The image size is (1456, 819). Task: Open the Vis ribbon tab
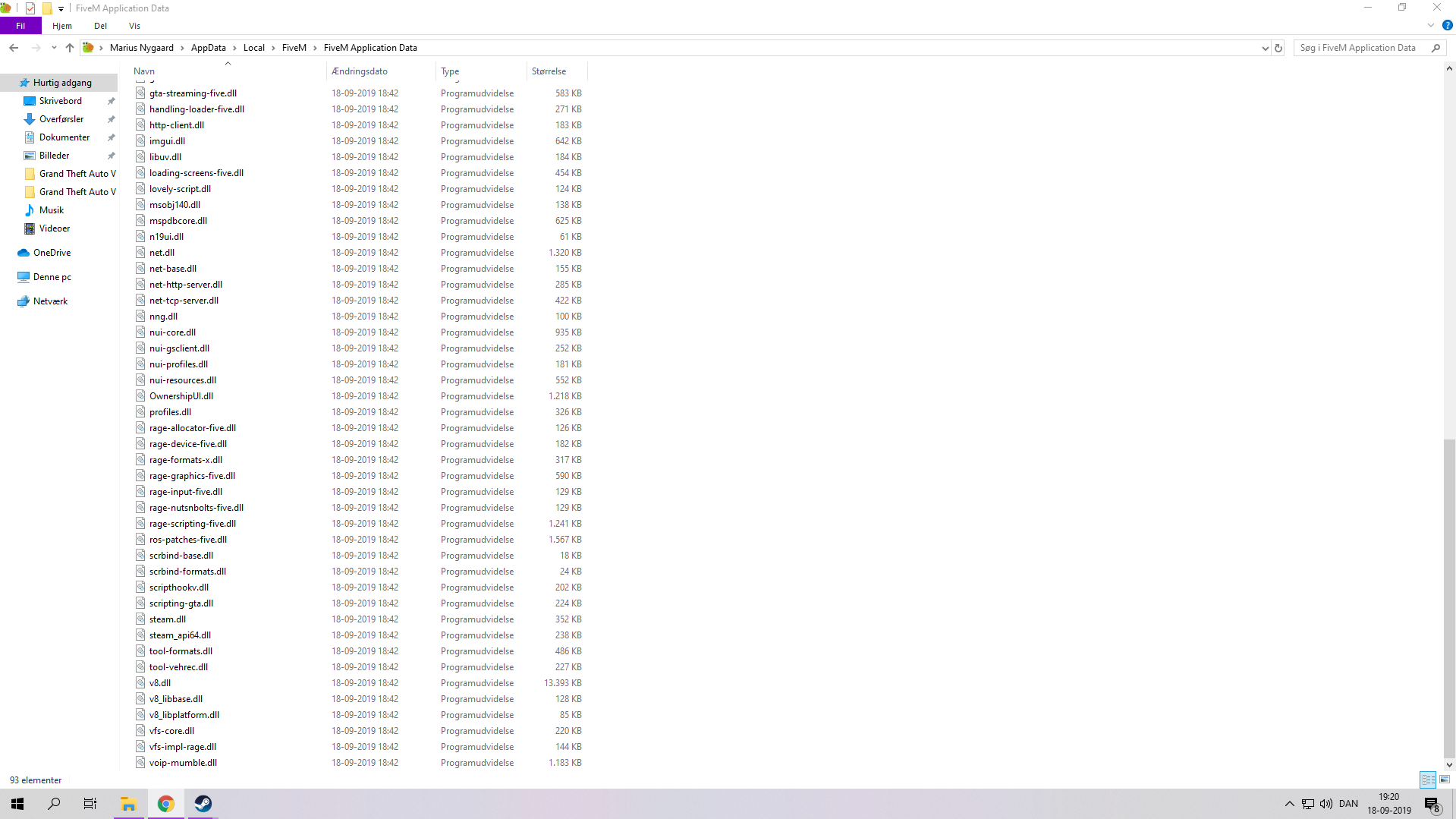pyautogui.click(x=134, y=26)
